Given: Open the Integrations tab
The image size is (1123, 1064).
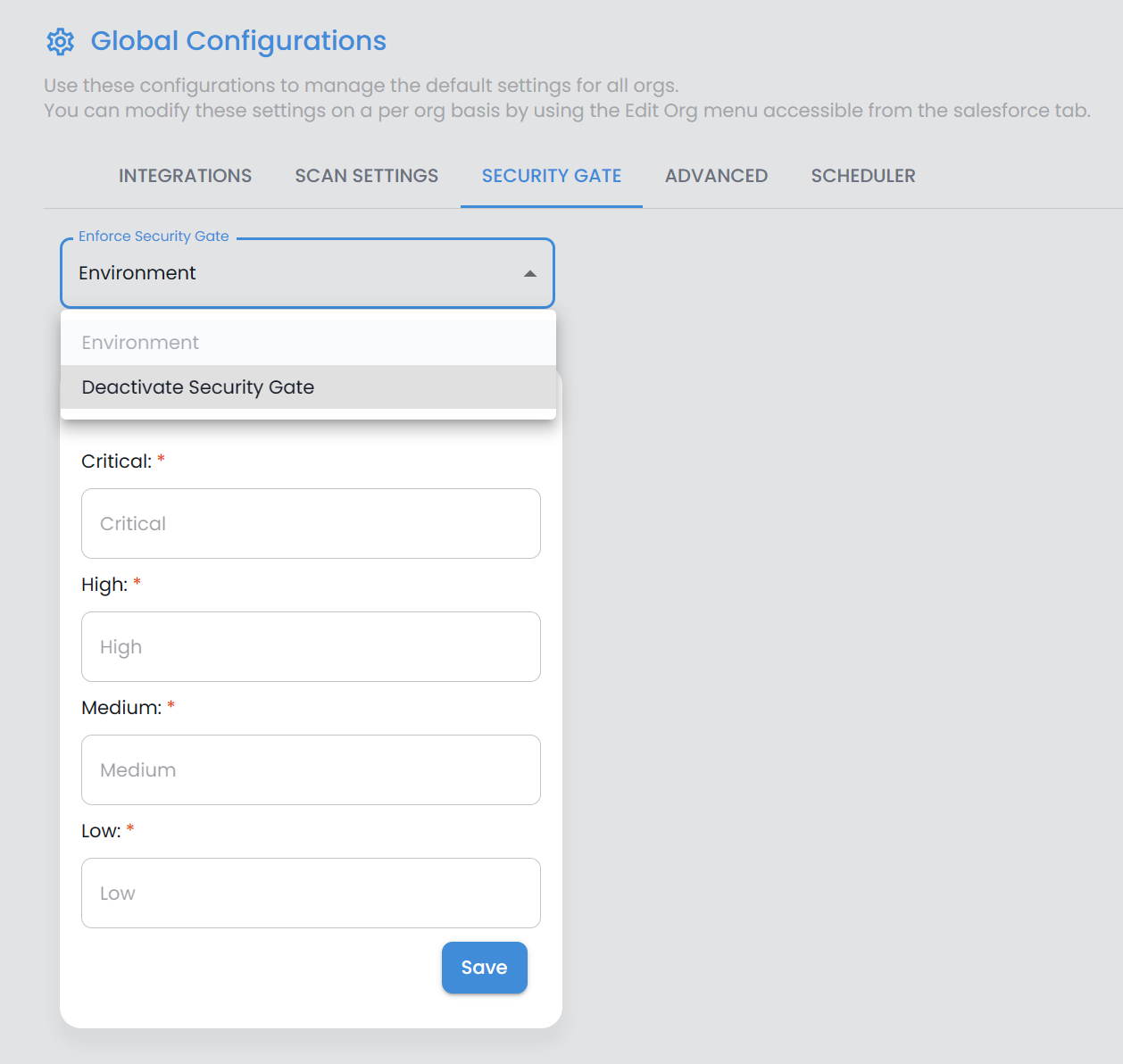Looking at the screenshot, I should pos(185,176).
